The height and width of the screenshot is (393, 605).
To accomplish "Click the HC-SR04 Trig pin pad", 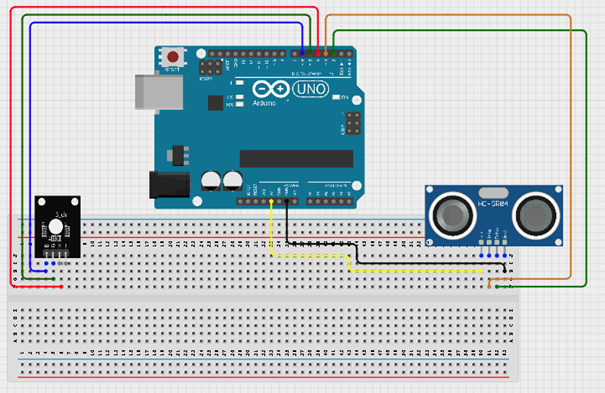I will (x=489, y=242).
